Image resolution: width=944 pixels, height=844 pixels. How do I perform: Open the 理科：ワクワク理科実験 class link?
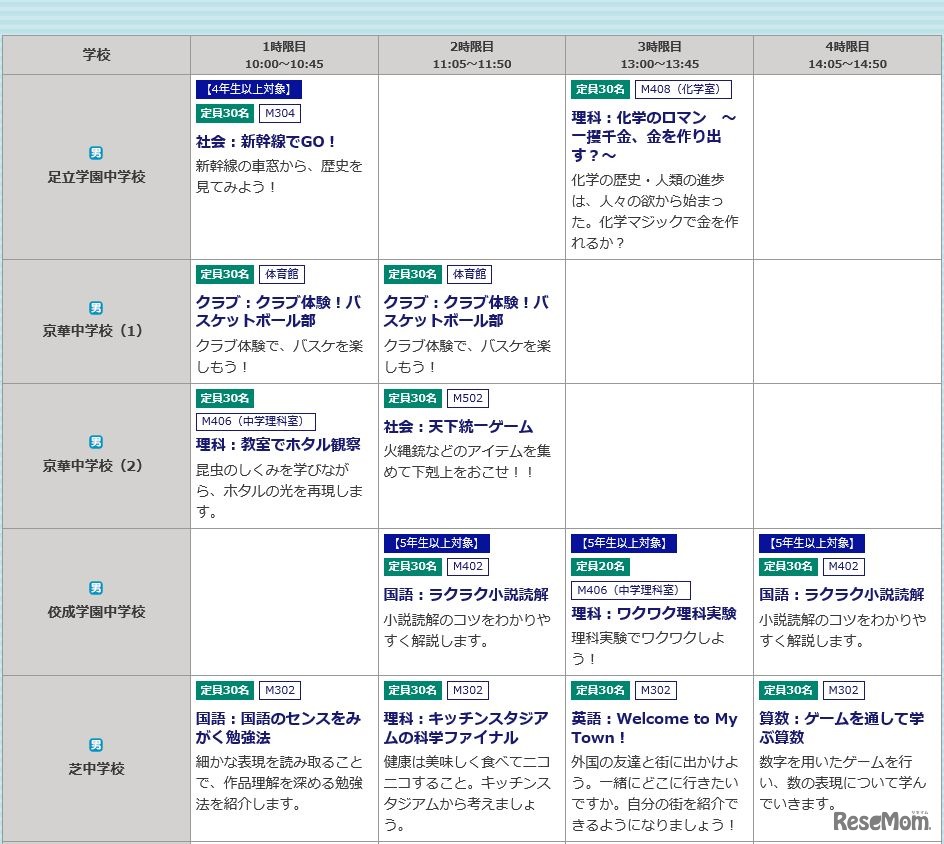(x=654, y=613)
